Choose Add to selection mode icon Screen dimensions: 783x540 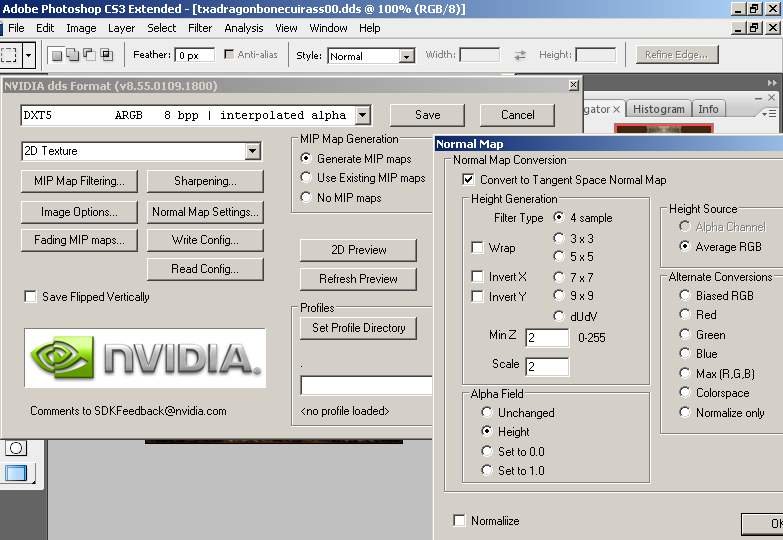tap(73, 55)
